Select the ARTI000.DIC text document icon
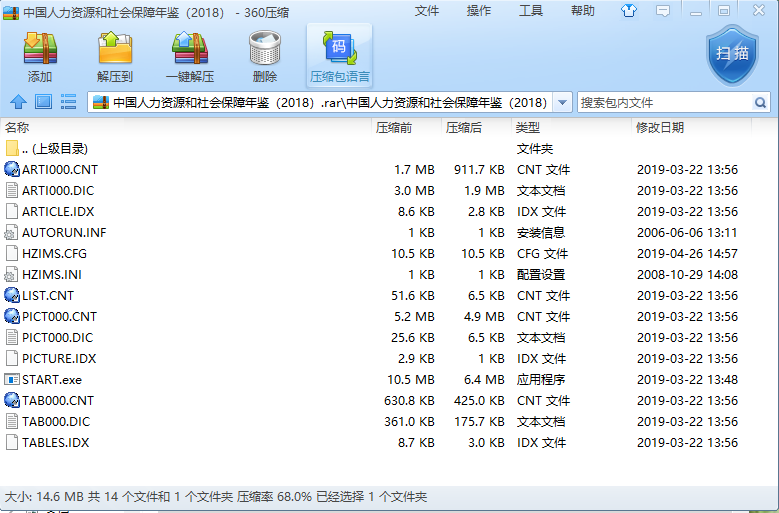 tap(12, 190)
